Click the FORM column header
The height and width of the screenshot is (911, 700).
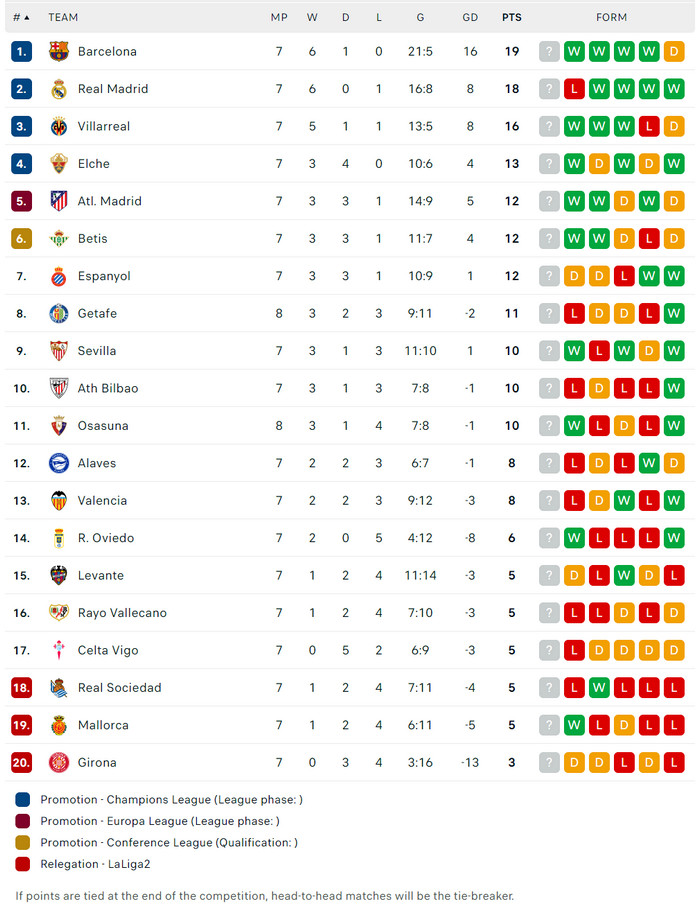611,17
